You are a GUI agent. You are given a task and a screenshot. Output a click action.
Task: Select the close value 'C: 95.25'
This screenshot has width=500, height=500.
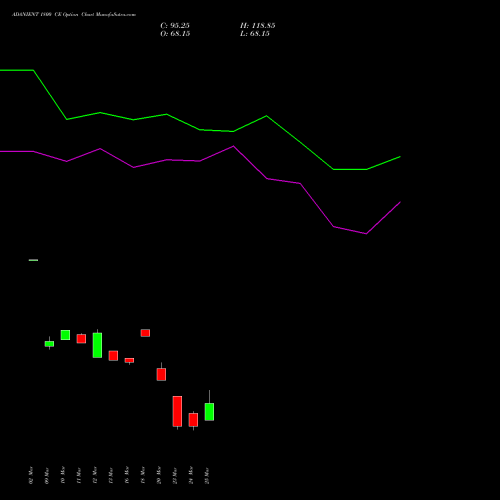click(x=175, y=26)
